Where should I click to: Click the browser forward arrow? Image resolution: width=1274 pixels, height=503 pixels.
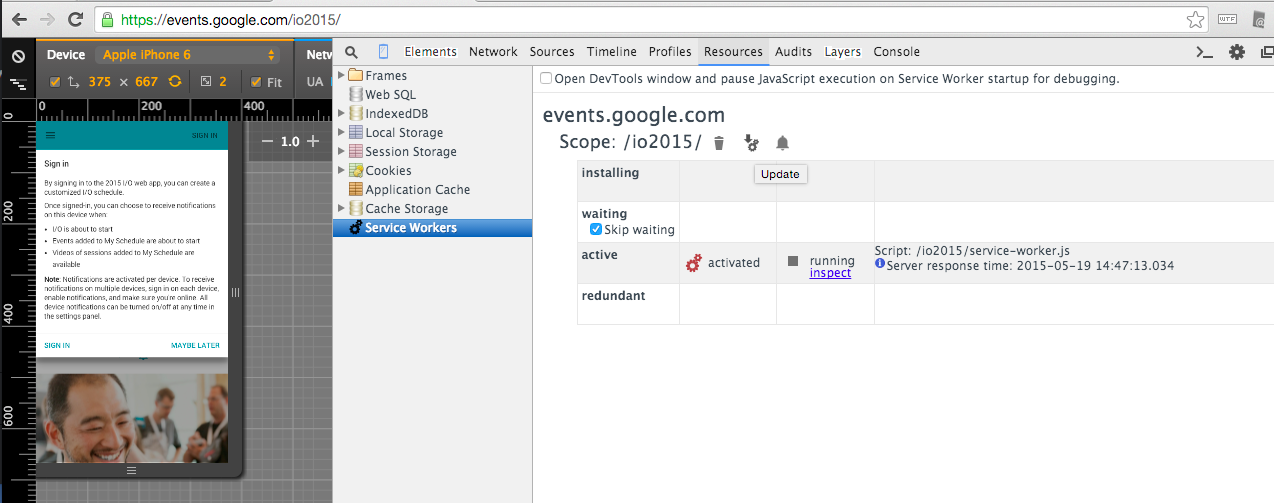coord(46,19)
